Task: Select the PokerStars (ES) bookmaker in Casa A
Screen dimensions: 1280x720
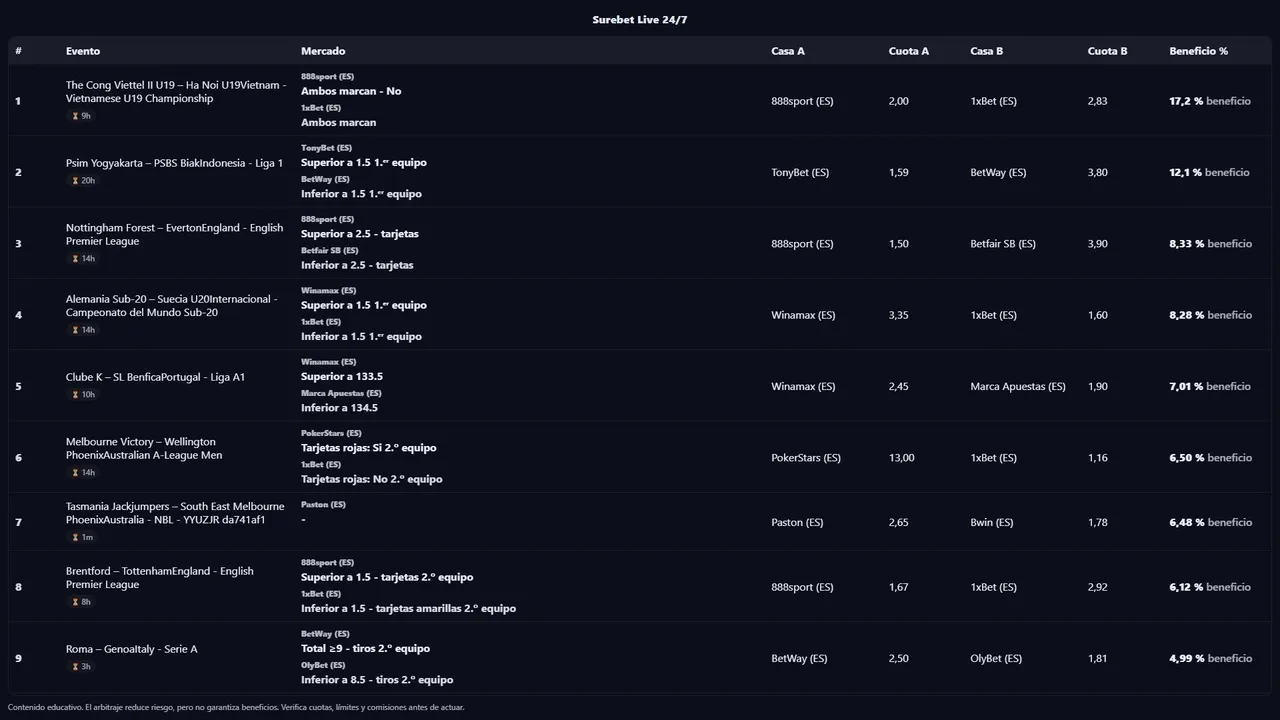Action: tap(806, 458)
